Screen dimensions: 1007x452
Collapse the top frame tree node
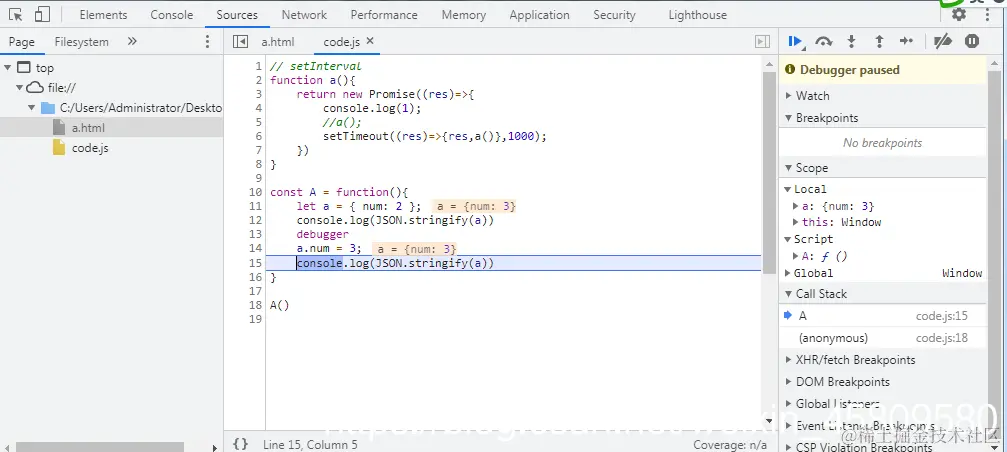click(8, 67)
